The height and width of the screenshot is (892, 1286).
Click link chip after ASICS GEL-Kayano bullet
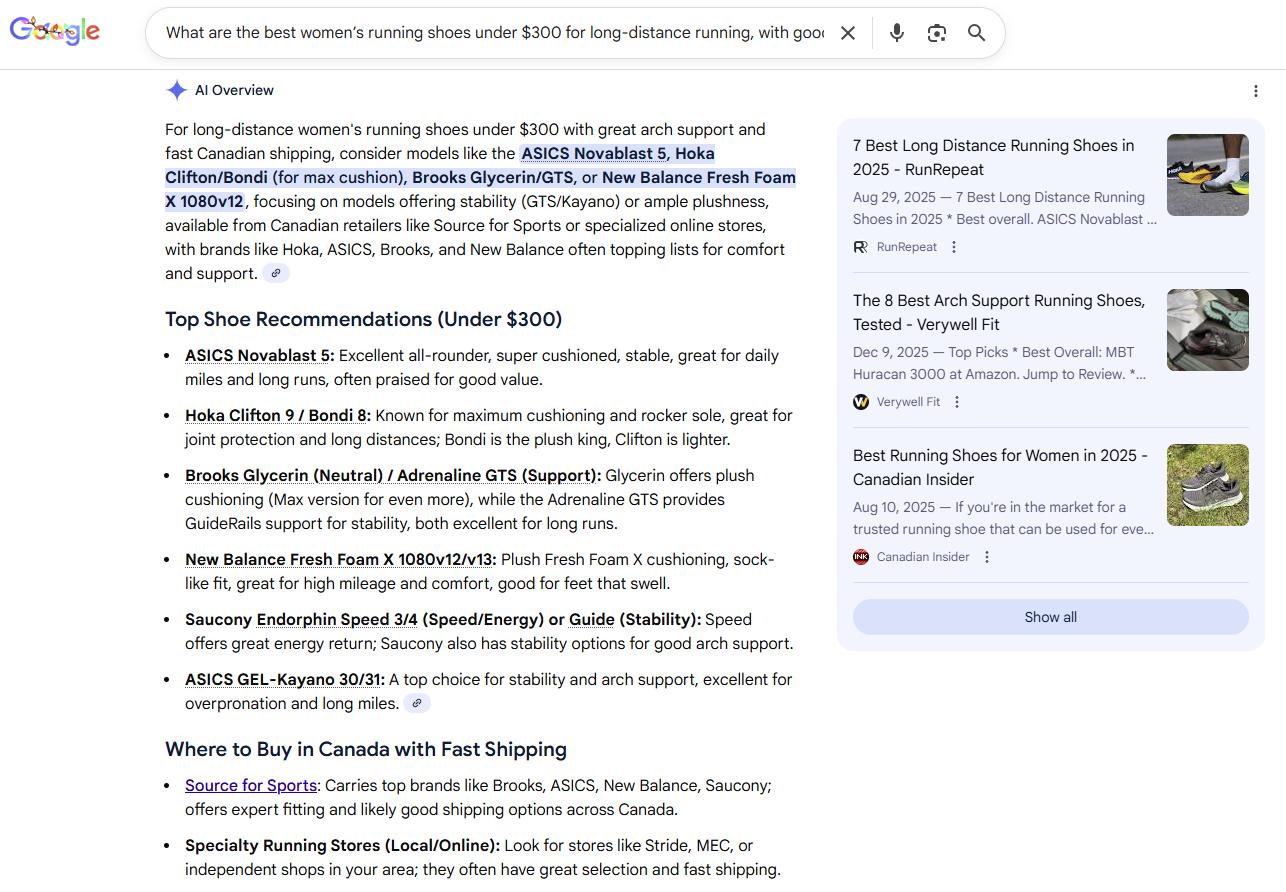417,703
